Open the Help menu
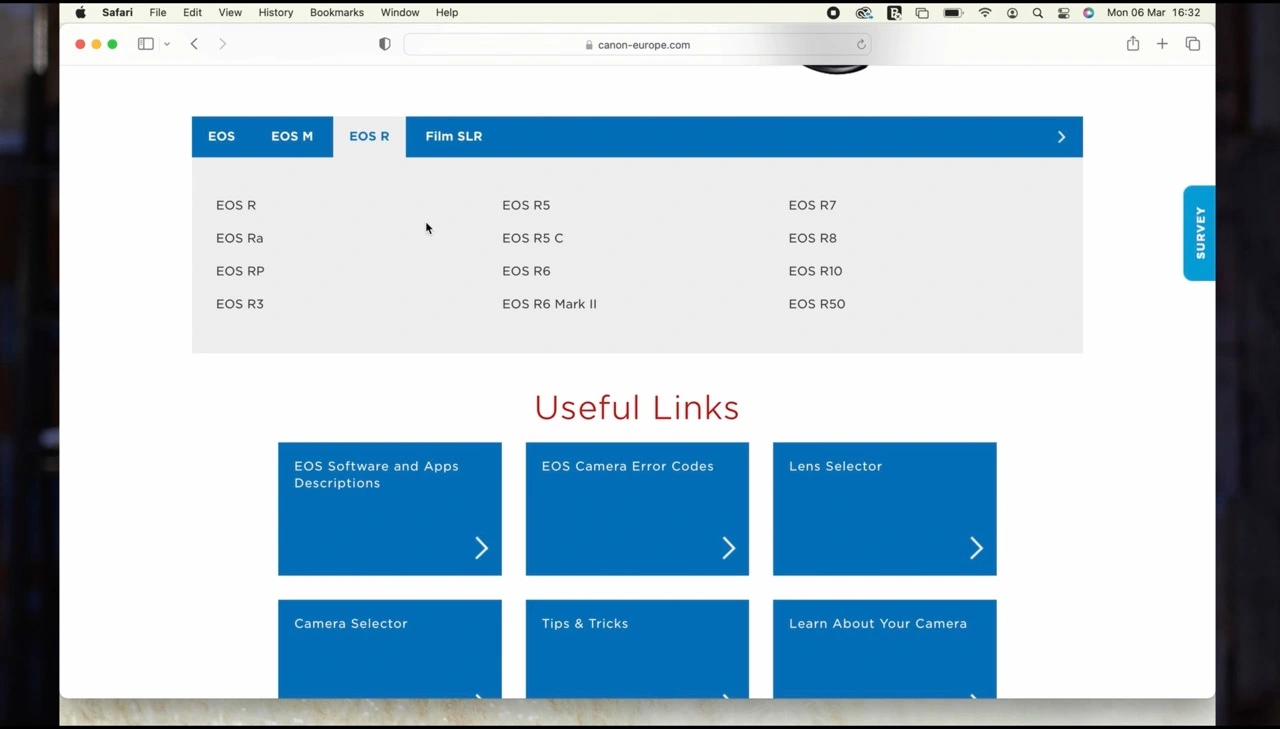1280x729 pixels. click(x=447, y=13)
